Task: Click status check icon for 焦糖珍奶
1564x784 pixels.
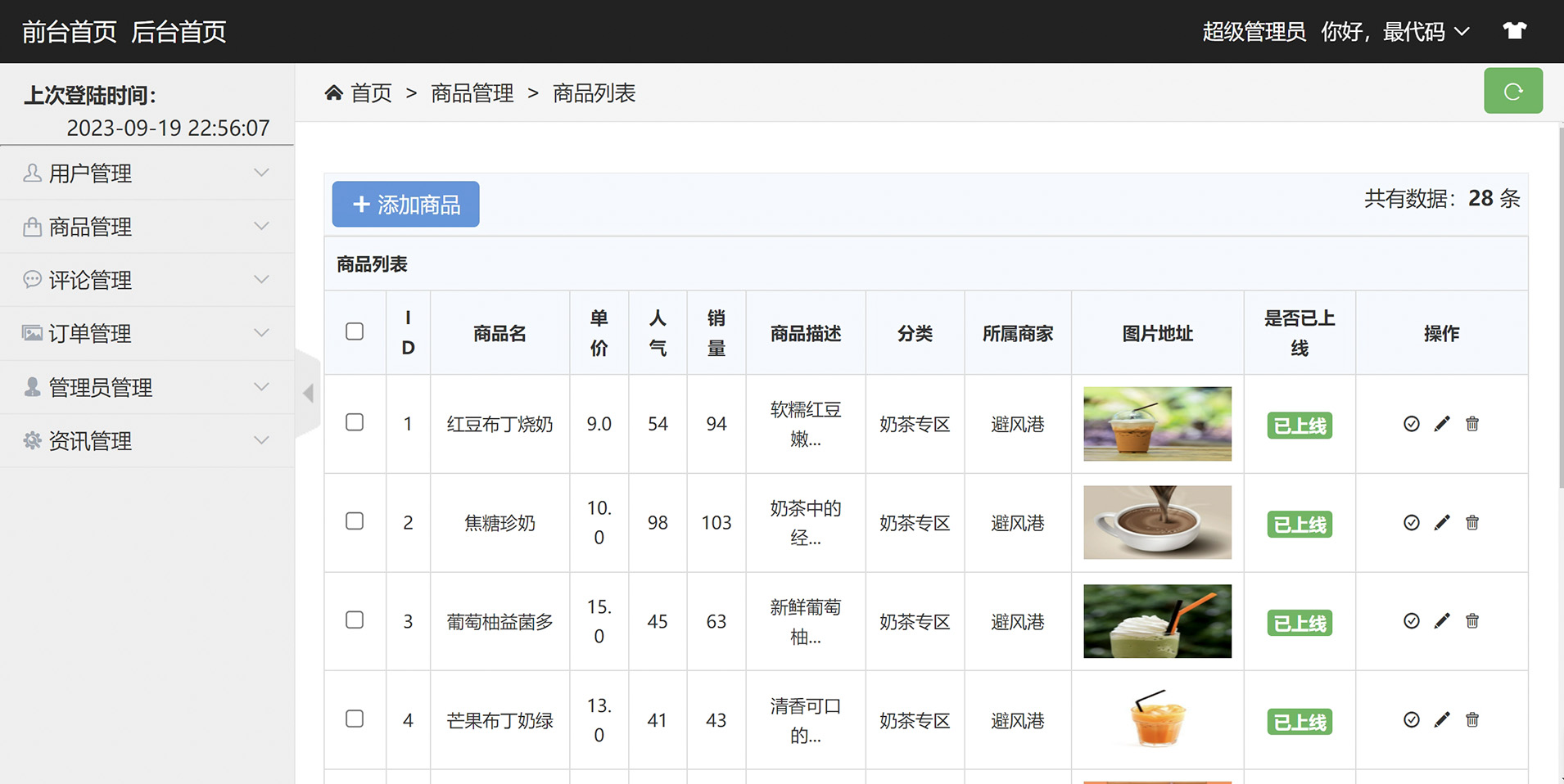Action: pyautogui.click(x=1412, y=523)
